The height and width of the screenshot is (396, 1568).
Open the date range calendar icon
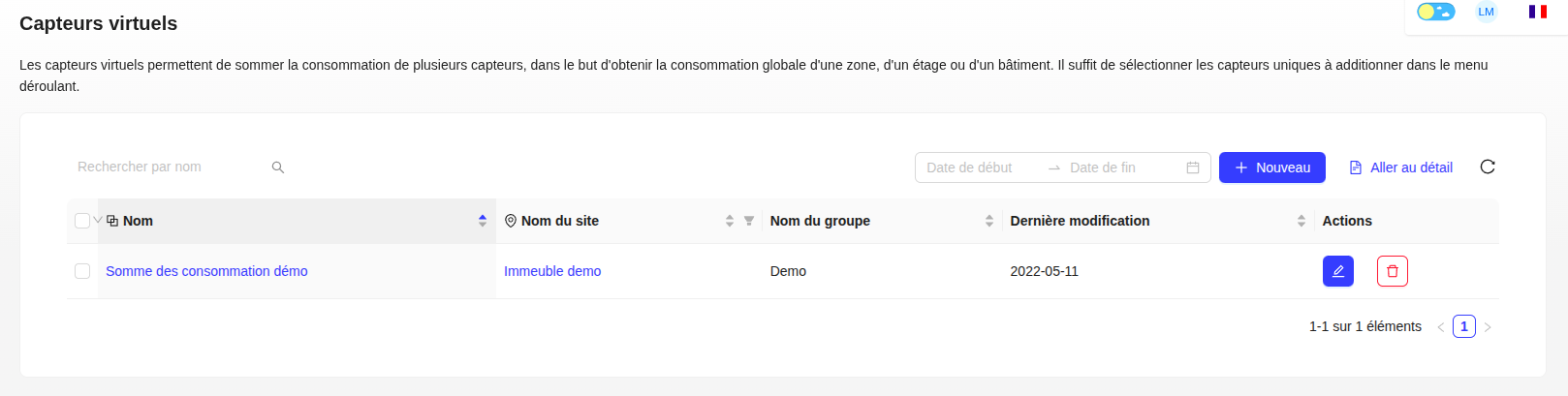(x=1193, y=168)
